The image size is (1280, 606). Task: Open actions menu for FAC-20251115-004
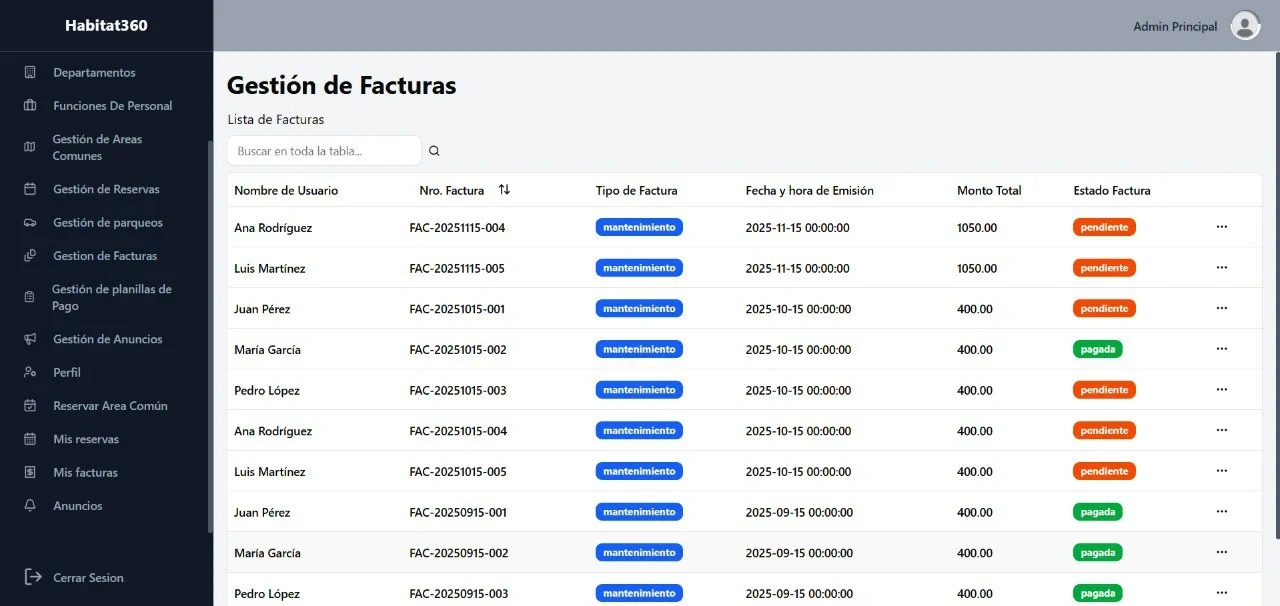tap(1221, 227)
